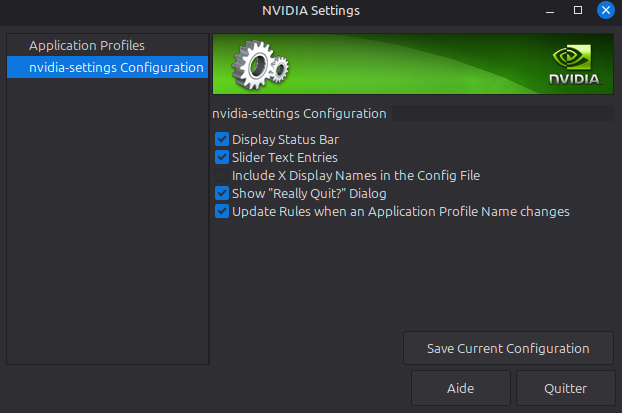622x413 pixels.
Task: Enable Include X Display Names in Config File
Action: tap(222, 175)
